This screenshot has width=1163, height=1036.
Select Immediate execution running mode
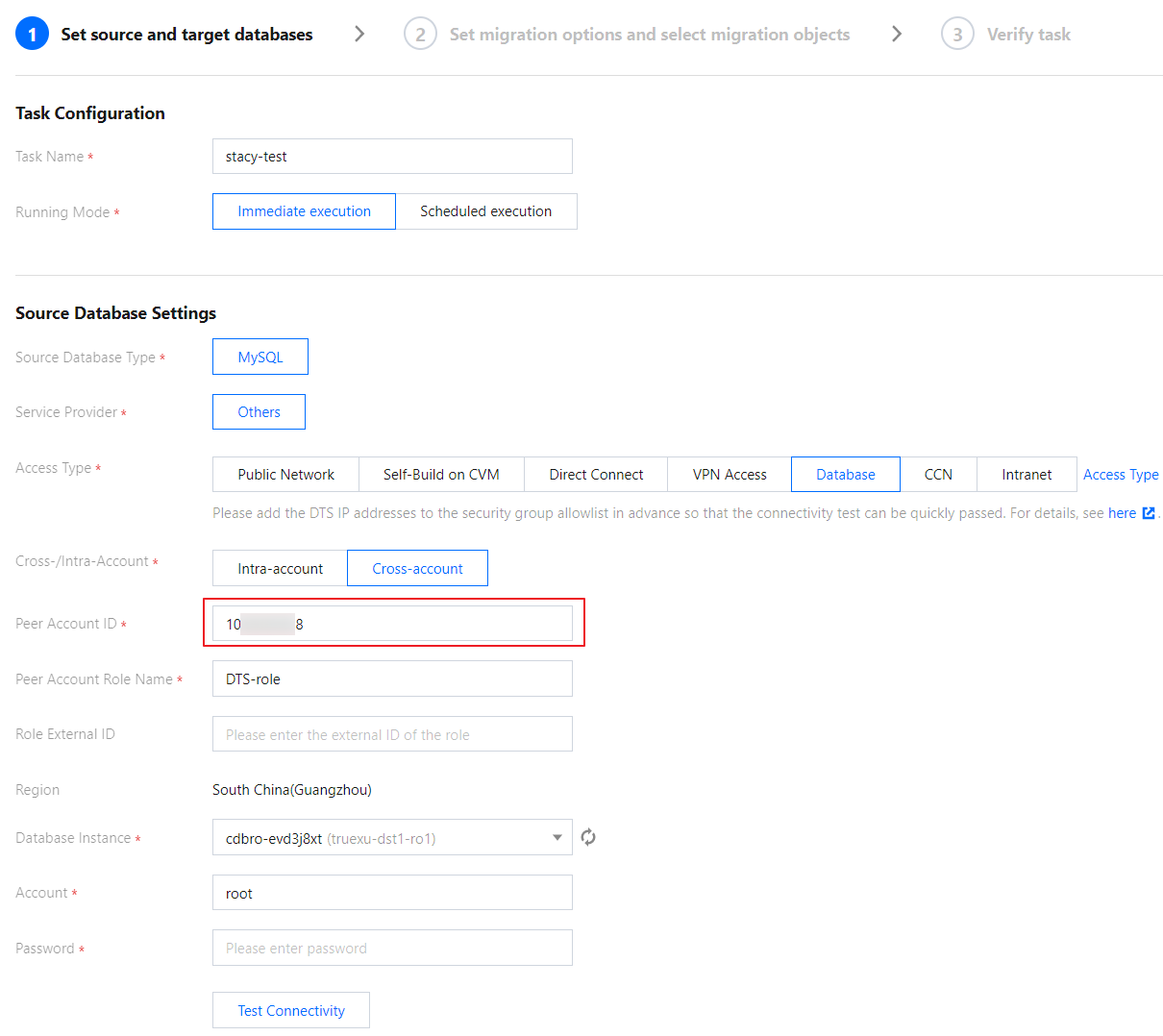tap(304, 211)
